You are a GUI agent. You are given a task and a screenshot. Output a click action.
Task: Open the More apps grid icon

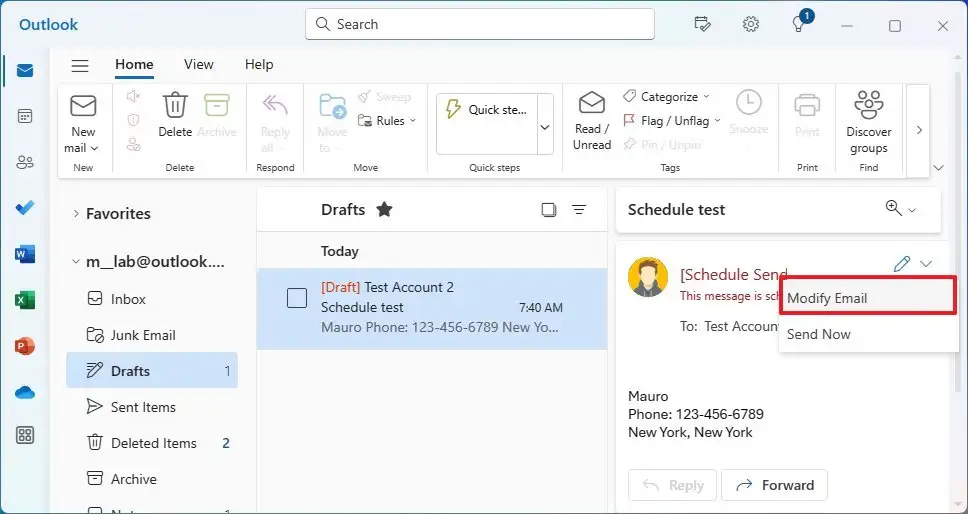click(x=25, y=435)
